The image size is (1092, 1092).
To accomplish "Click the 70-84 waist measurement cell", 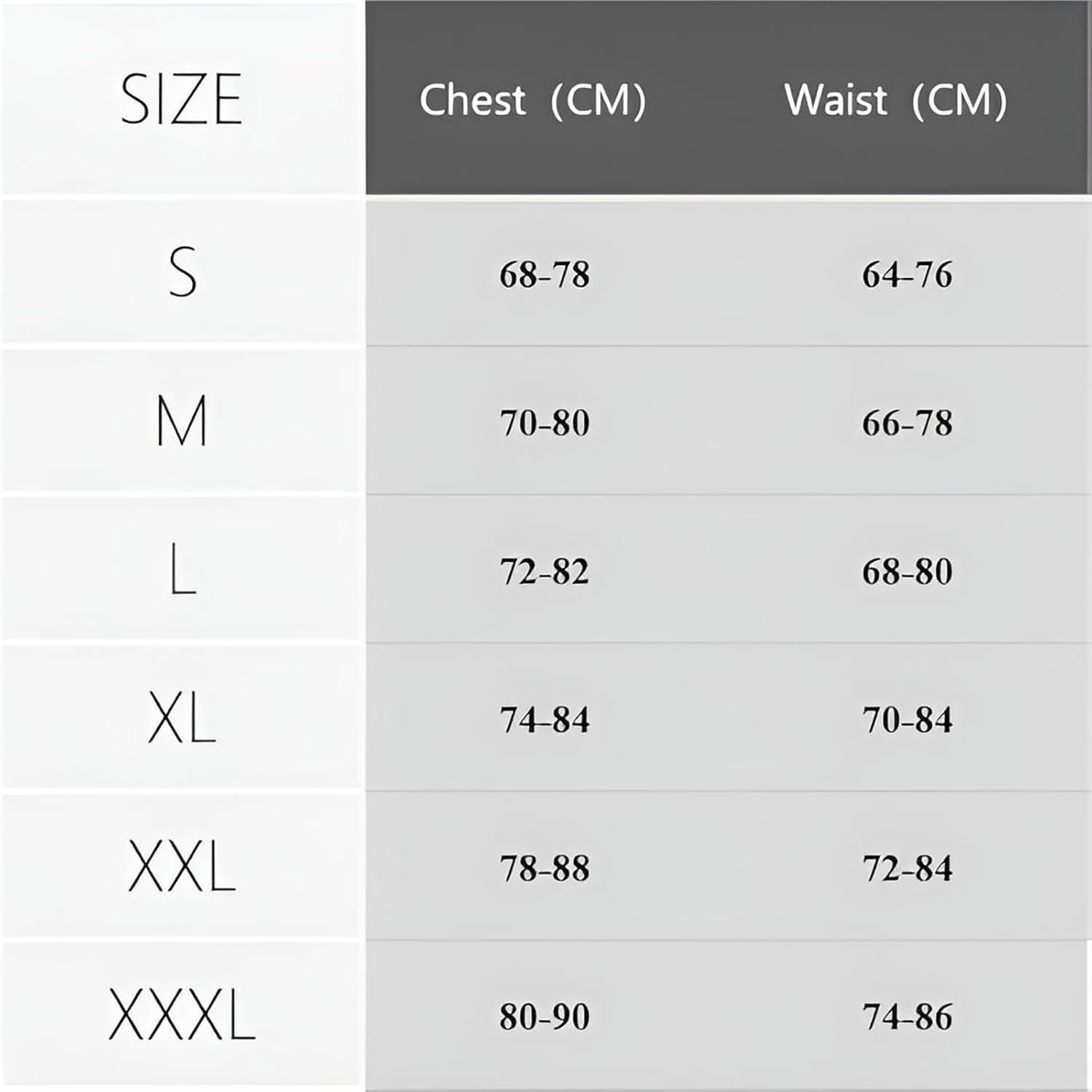I will (x=907, y=720).
